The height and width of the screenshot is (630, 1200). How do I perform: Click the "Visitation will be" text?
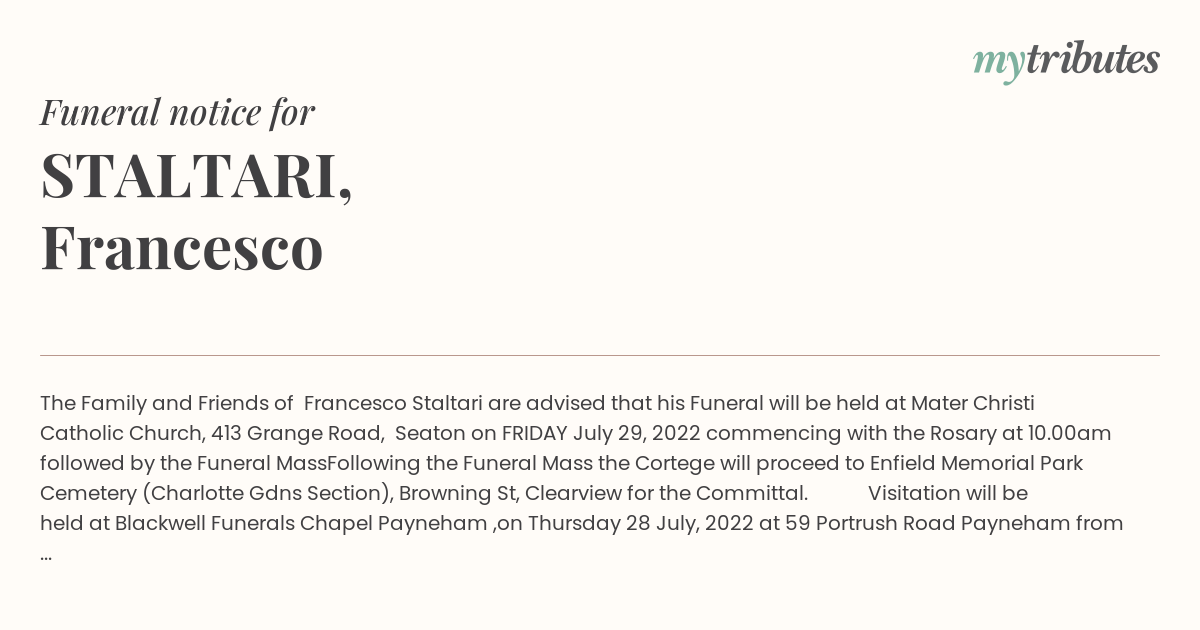(948, 493)
